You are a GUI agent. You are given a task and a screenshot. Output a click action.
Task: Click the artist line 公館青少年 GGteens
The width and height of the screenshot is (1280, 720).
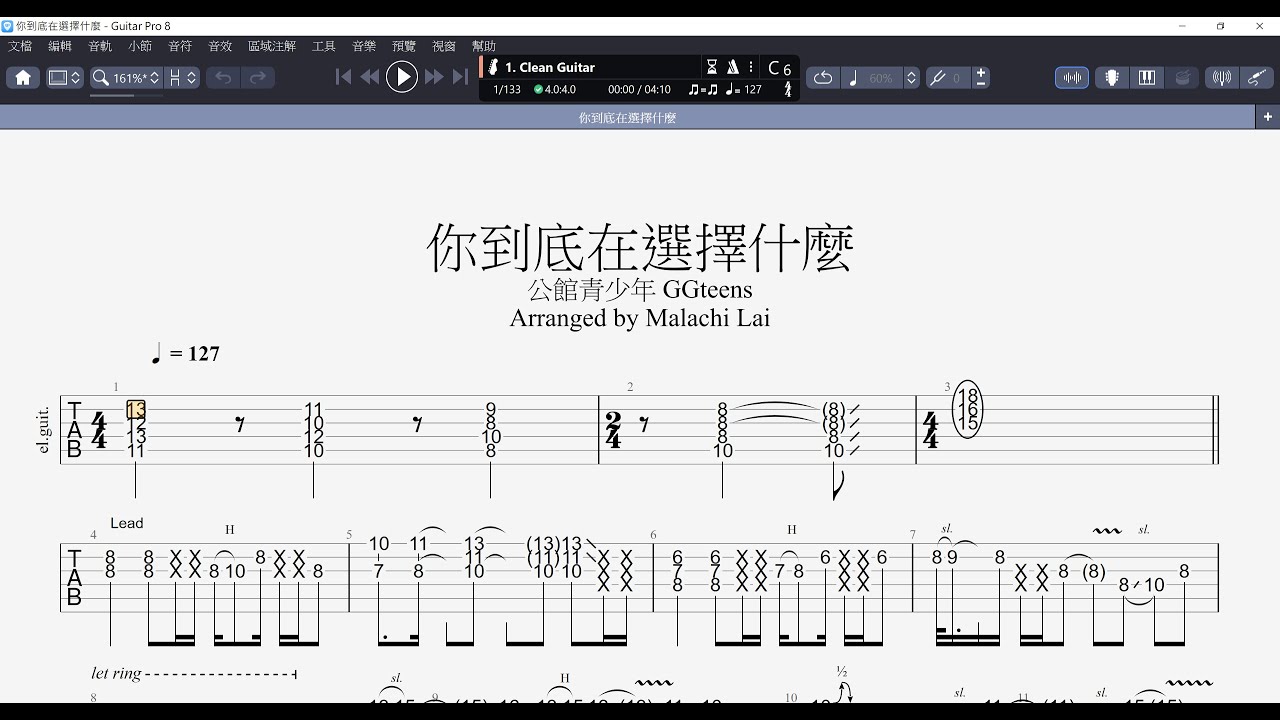(640, 290)
